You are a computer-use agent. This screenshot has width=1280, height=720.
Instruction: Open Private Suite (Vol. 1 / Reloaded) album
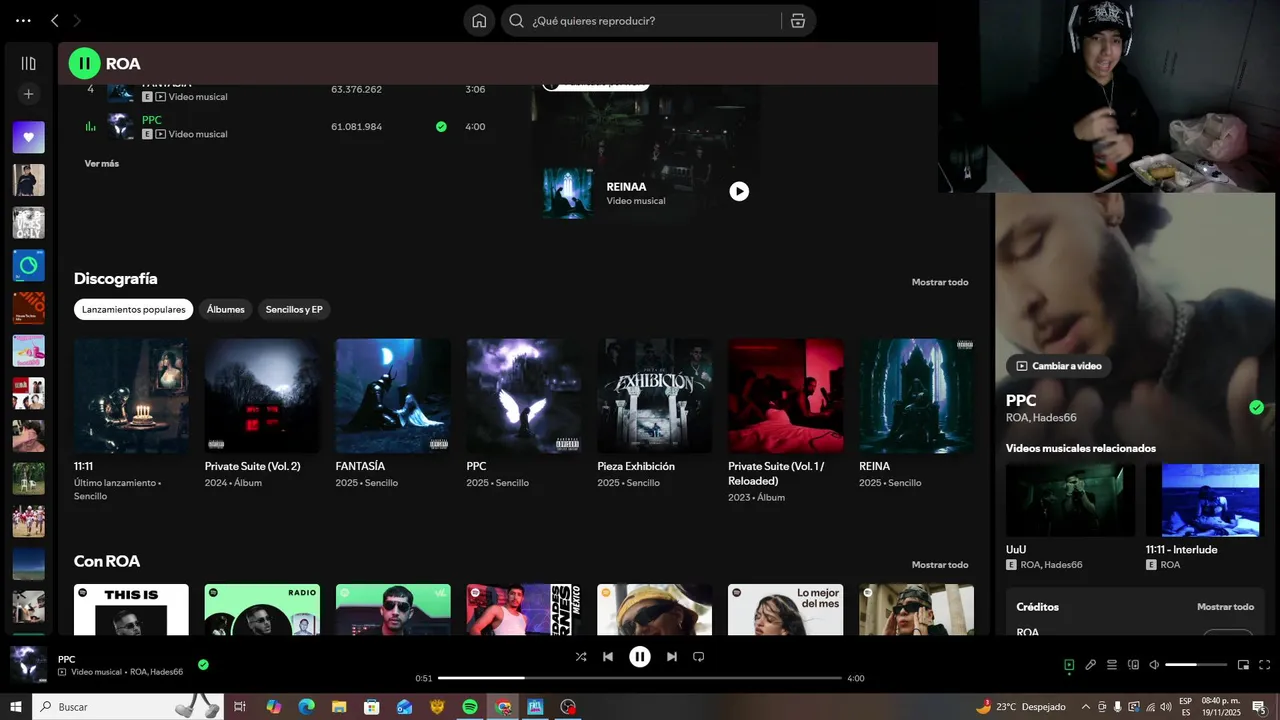[x=786, y=396]
